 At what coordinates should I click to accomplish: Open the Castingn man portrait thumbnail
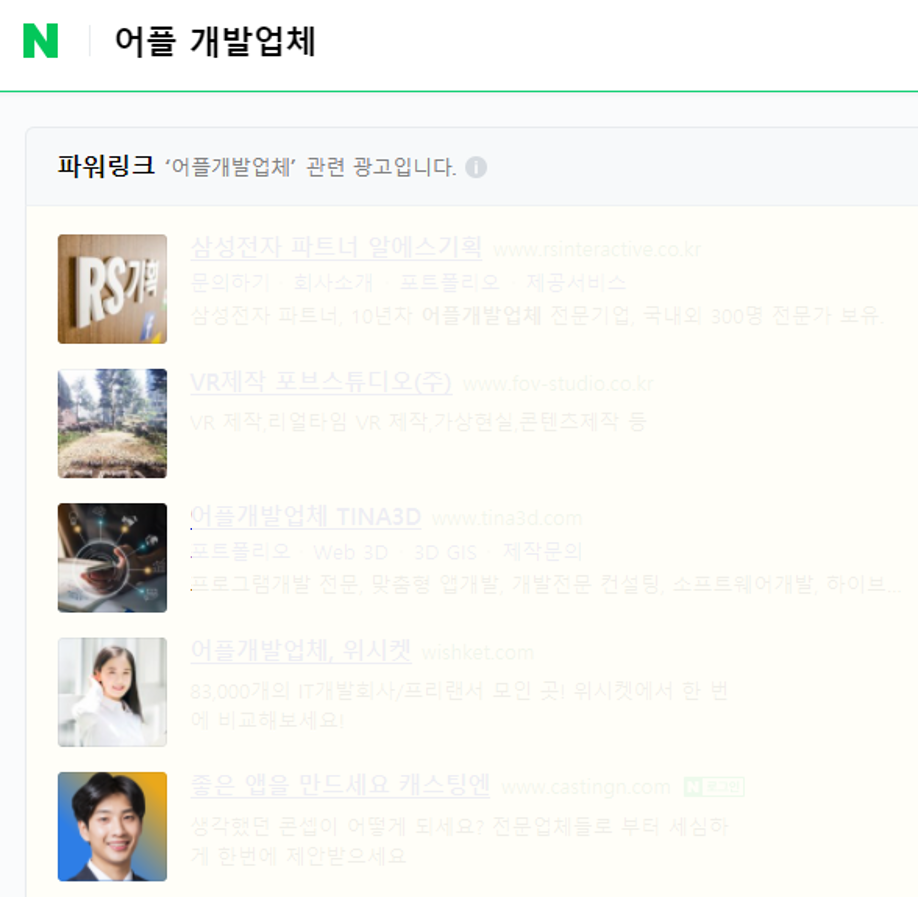(x=112, y=826)
